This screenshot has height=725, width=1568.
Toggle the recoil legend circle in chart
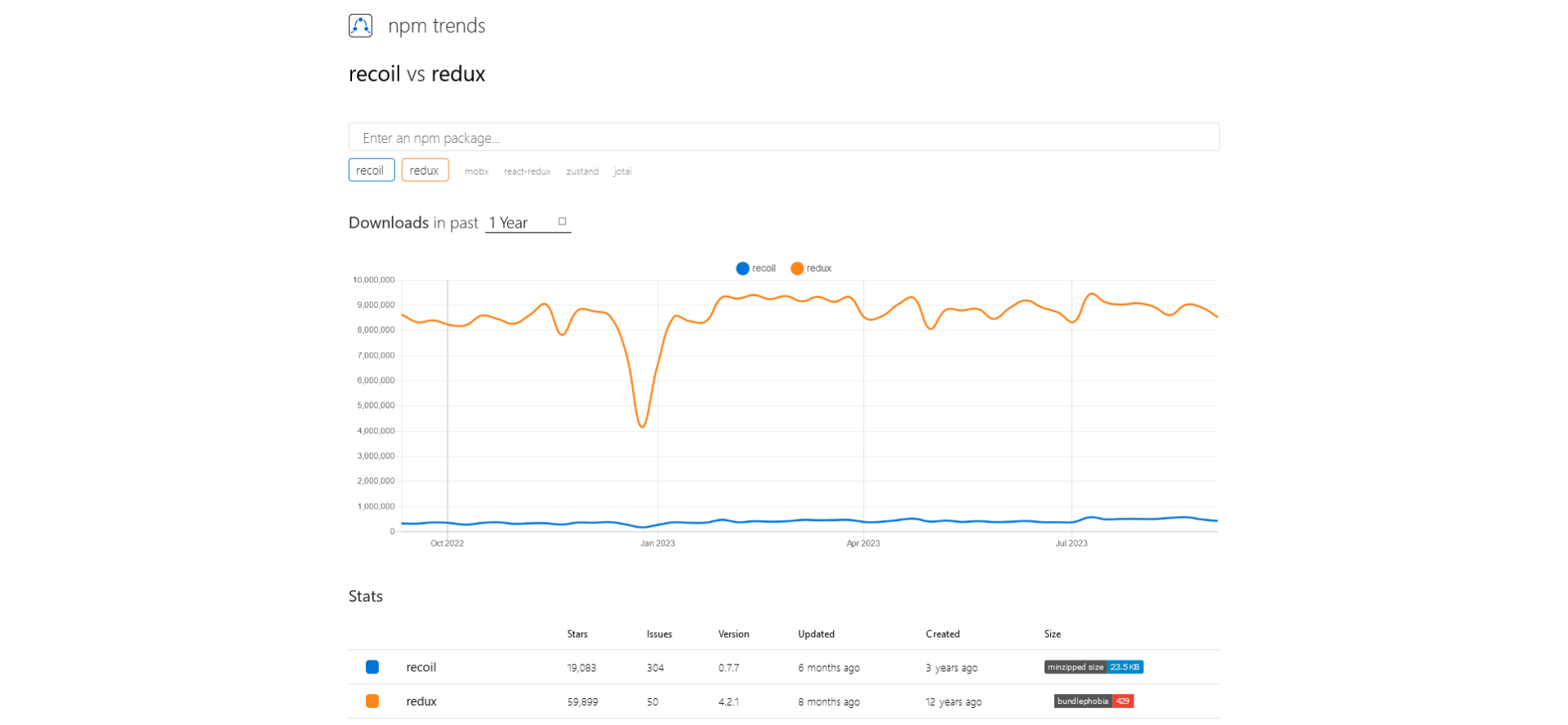[742, 269]
